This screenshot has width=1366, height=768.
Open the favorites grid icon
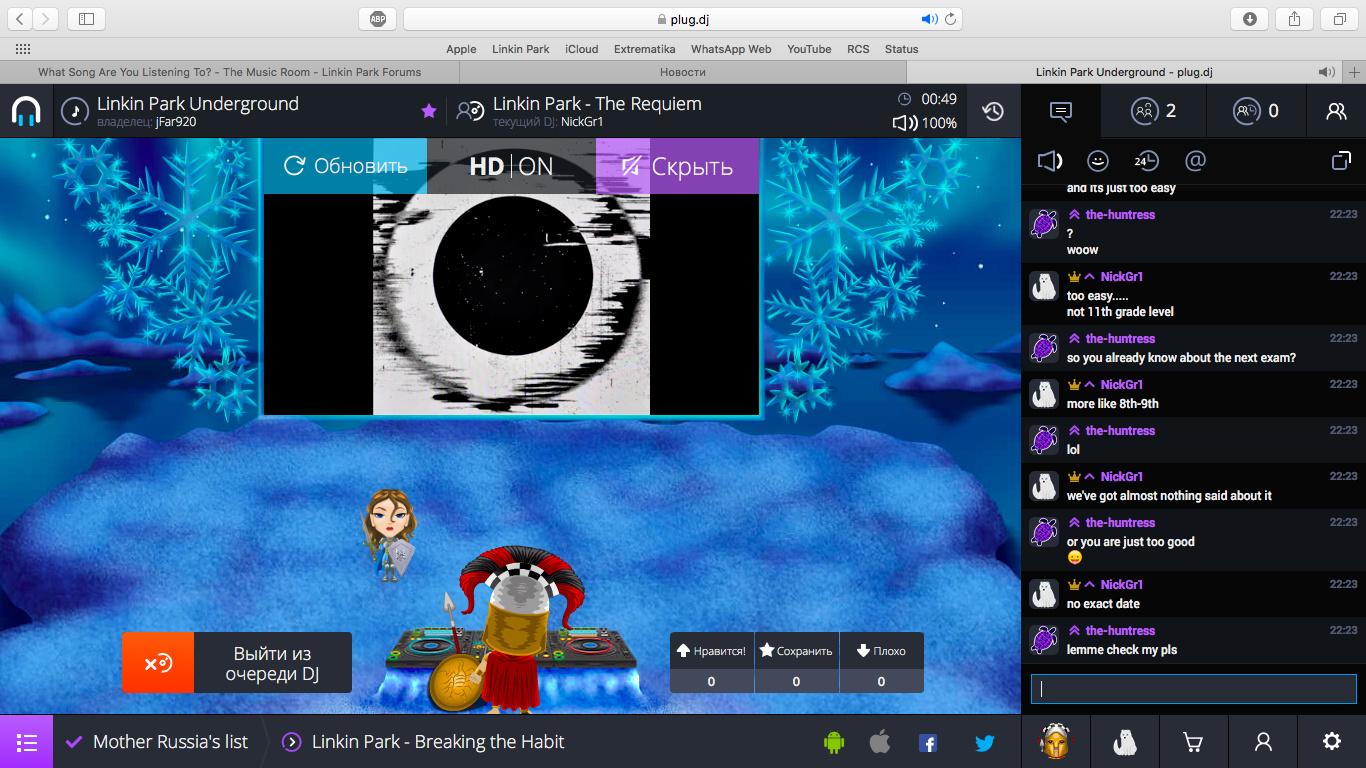[x=22, y=49]
